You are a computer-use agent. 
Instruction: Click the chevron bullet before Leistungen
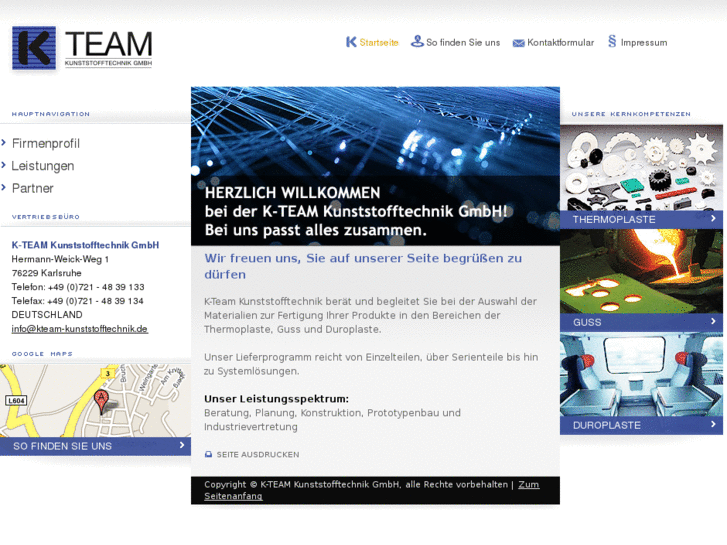[x=4, y=165]
